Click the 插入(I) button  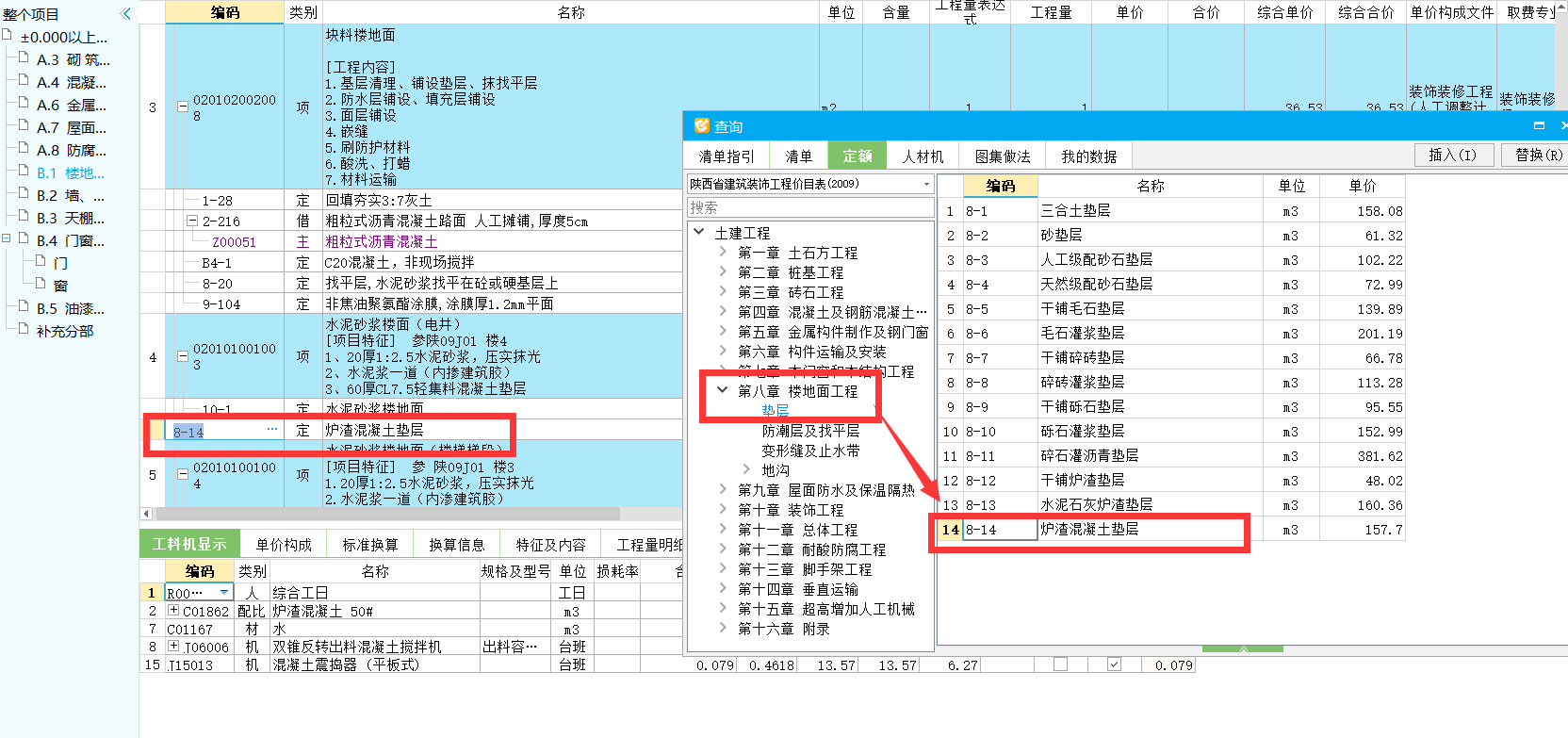[x=1452, y=156]
